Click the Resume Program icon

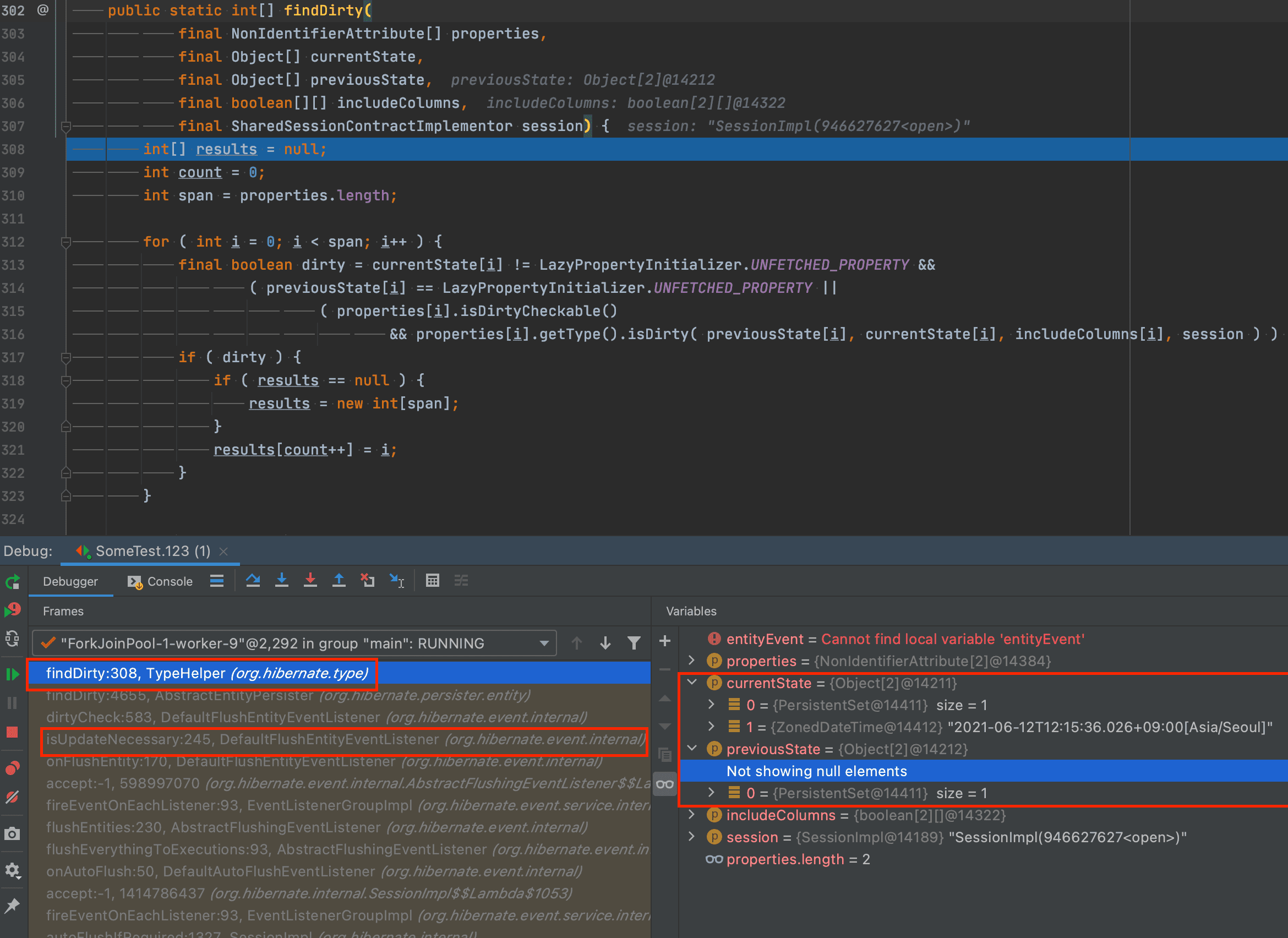point(13,674)
